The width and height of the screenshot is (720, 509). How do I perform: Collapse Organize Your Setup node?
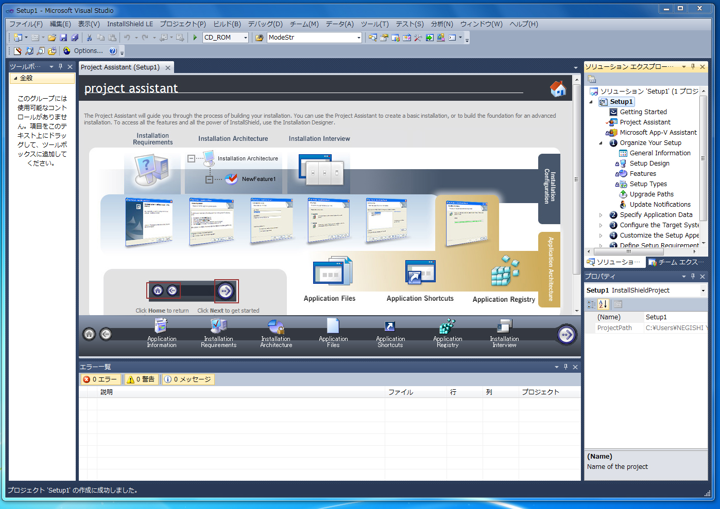pyautogui.click(x=601, y=143)
